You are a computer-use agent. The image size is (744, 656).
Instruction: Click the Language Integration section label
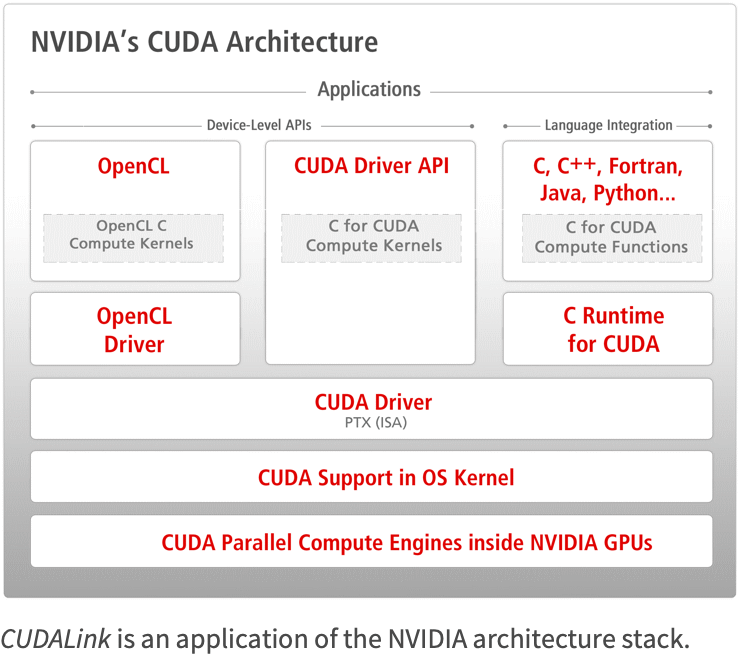[x=608, y=126]
